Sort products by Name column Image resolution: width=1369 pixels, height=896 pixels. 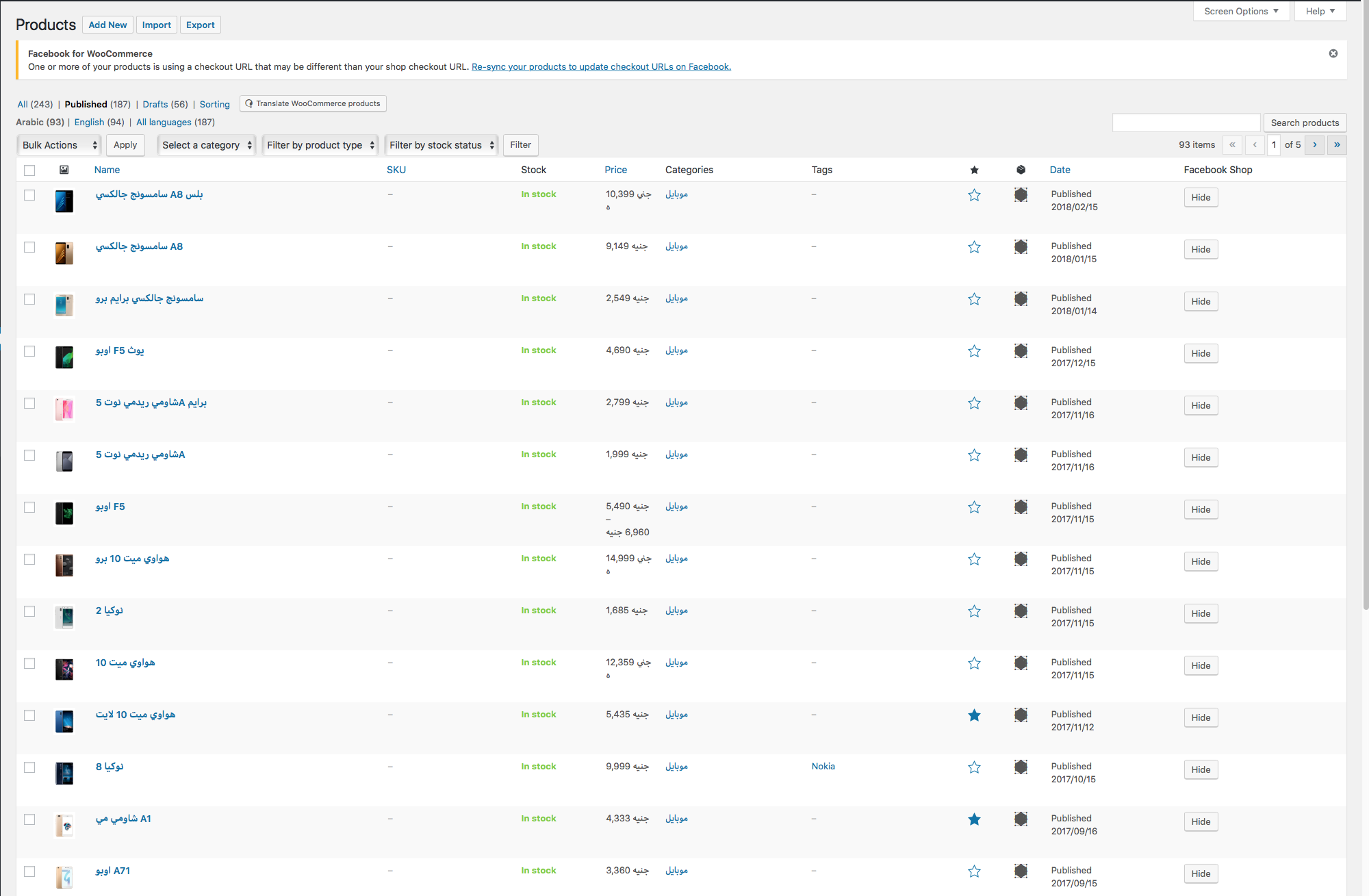coord(107,170)
